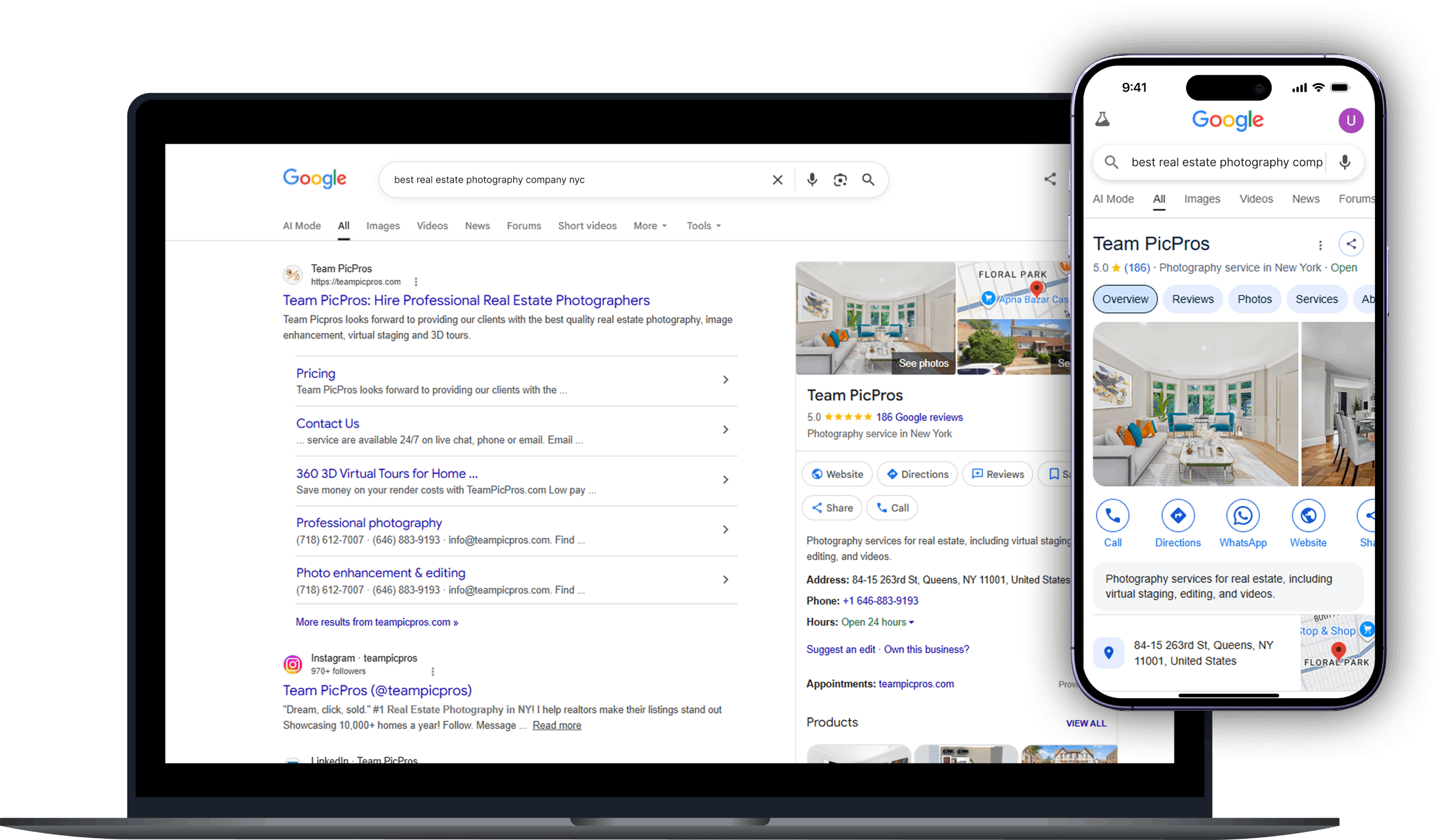The image size is (1440, 840).
Task: Click the Share button in knowledge panel
Action: 831,508
